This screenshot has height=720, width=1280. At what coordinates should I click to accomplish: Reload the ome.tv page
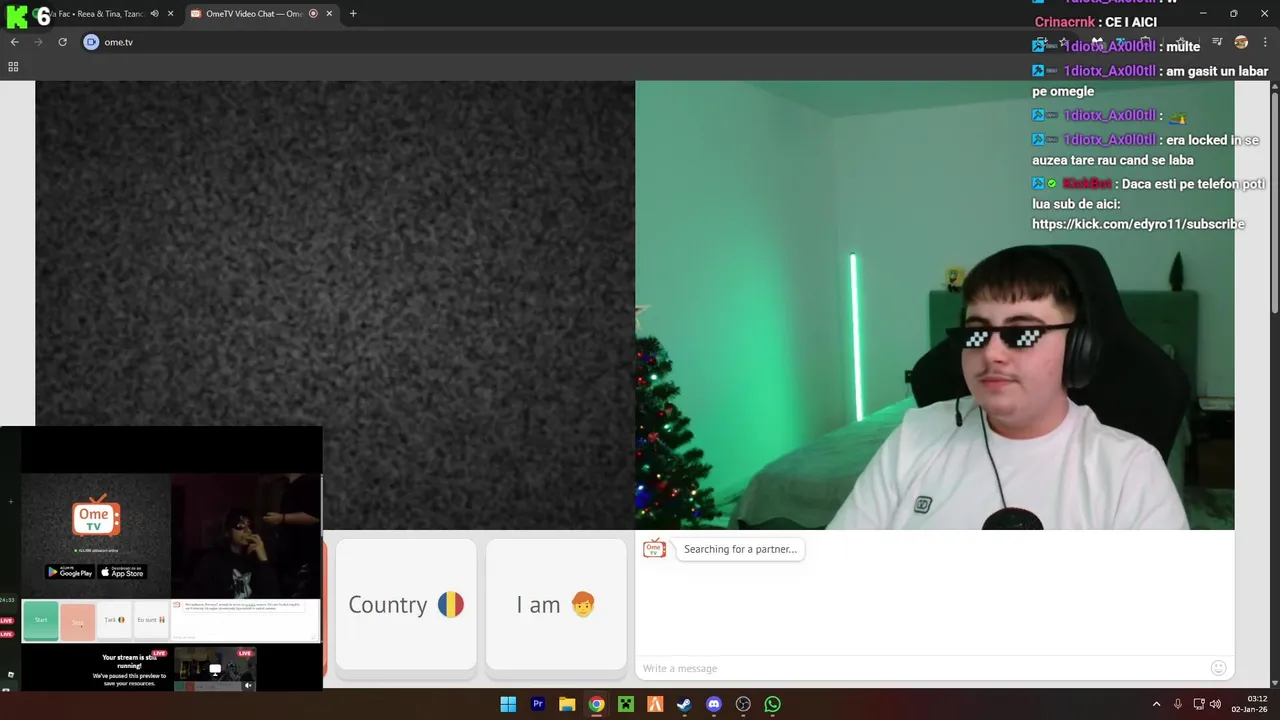(62, 42)
